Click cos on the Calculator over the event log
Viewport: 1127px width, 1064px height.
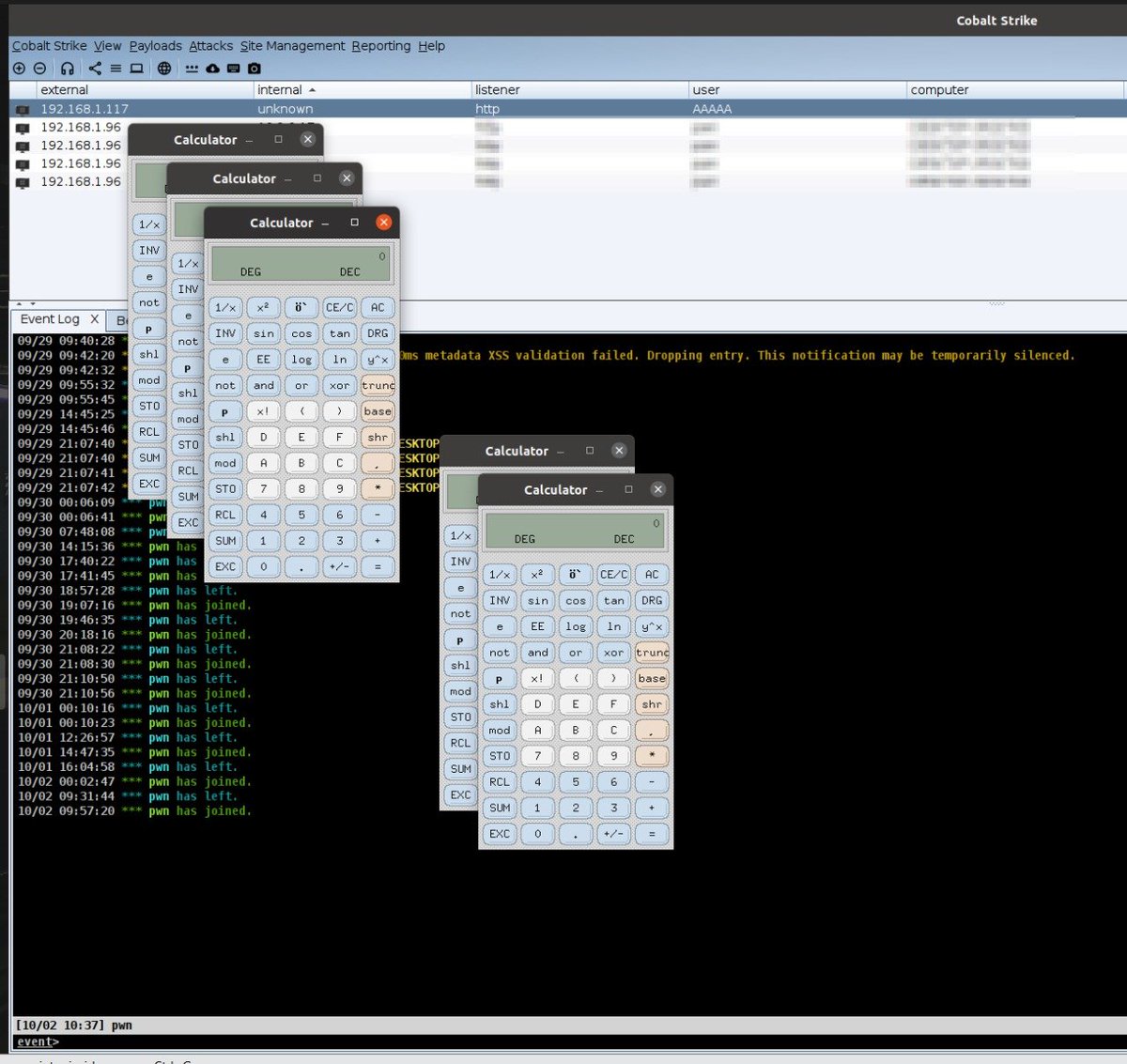(x=576, y=601)
